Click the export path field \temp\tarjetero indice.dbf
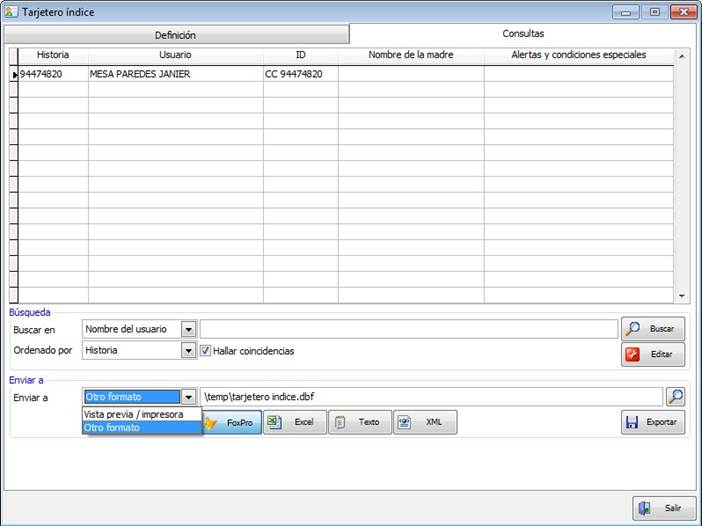 (431, 397)
